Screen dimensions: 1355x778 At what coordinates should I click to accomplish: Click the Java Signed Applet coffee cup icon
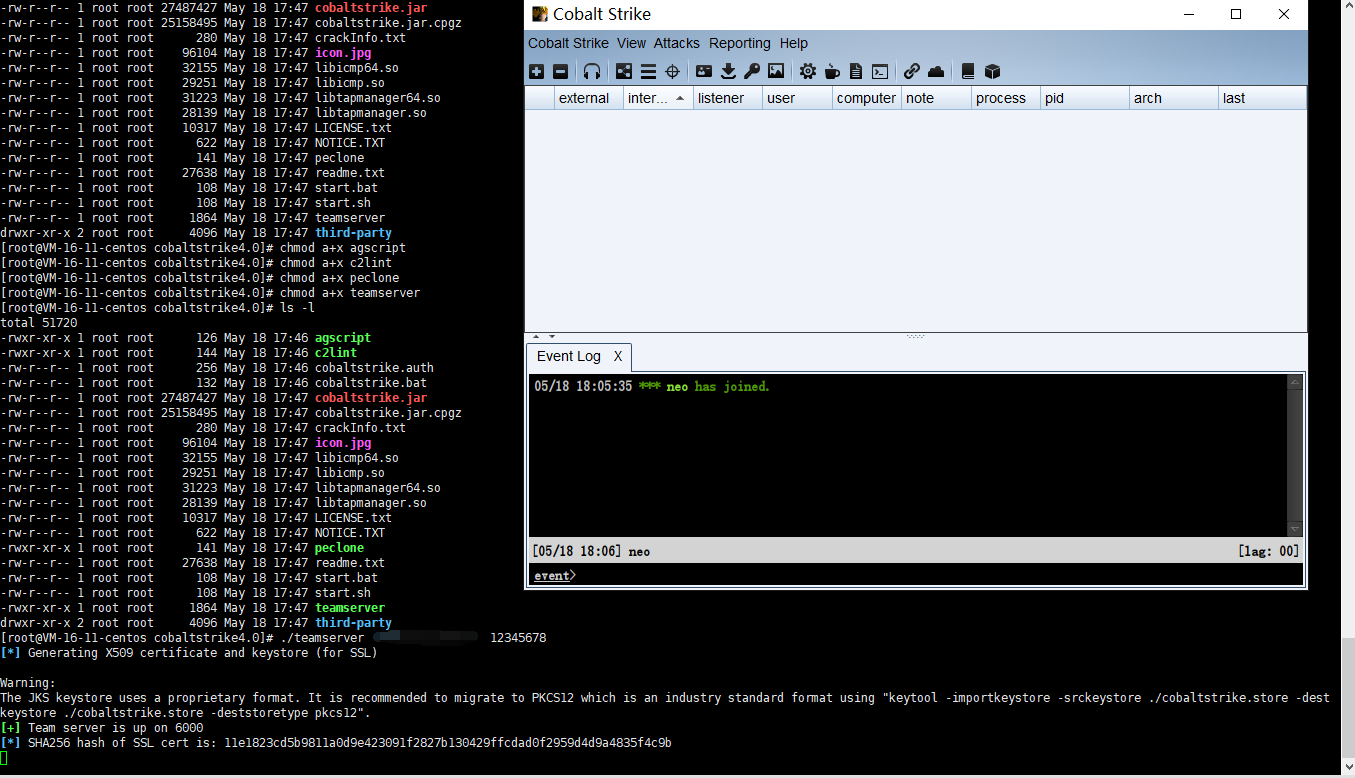pyautogui.click(x=832, y=71)
